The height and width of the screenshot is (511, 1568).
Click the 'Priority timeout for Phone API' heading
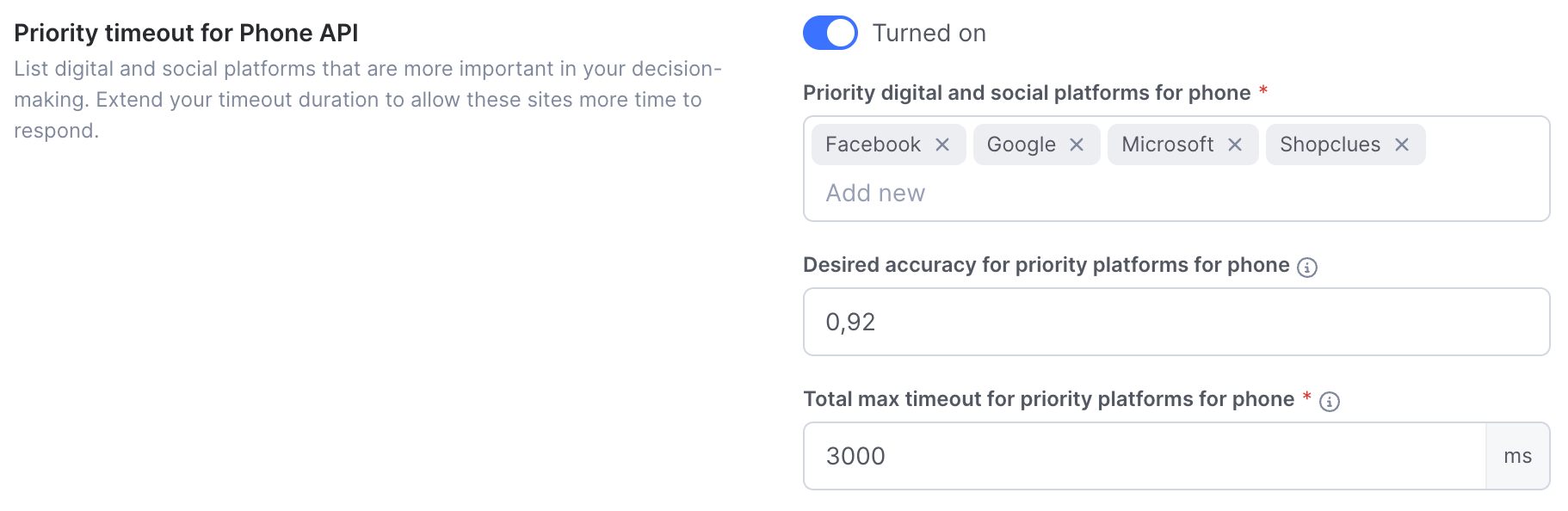pos(186,33)
